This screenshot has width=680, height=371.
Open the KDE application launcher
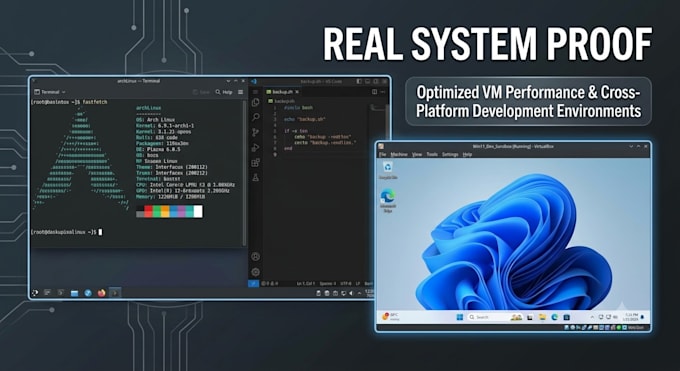click(35, 293)
